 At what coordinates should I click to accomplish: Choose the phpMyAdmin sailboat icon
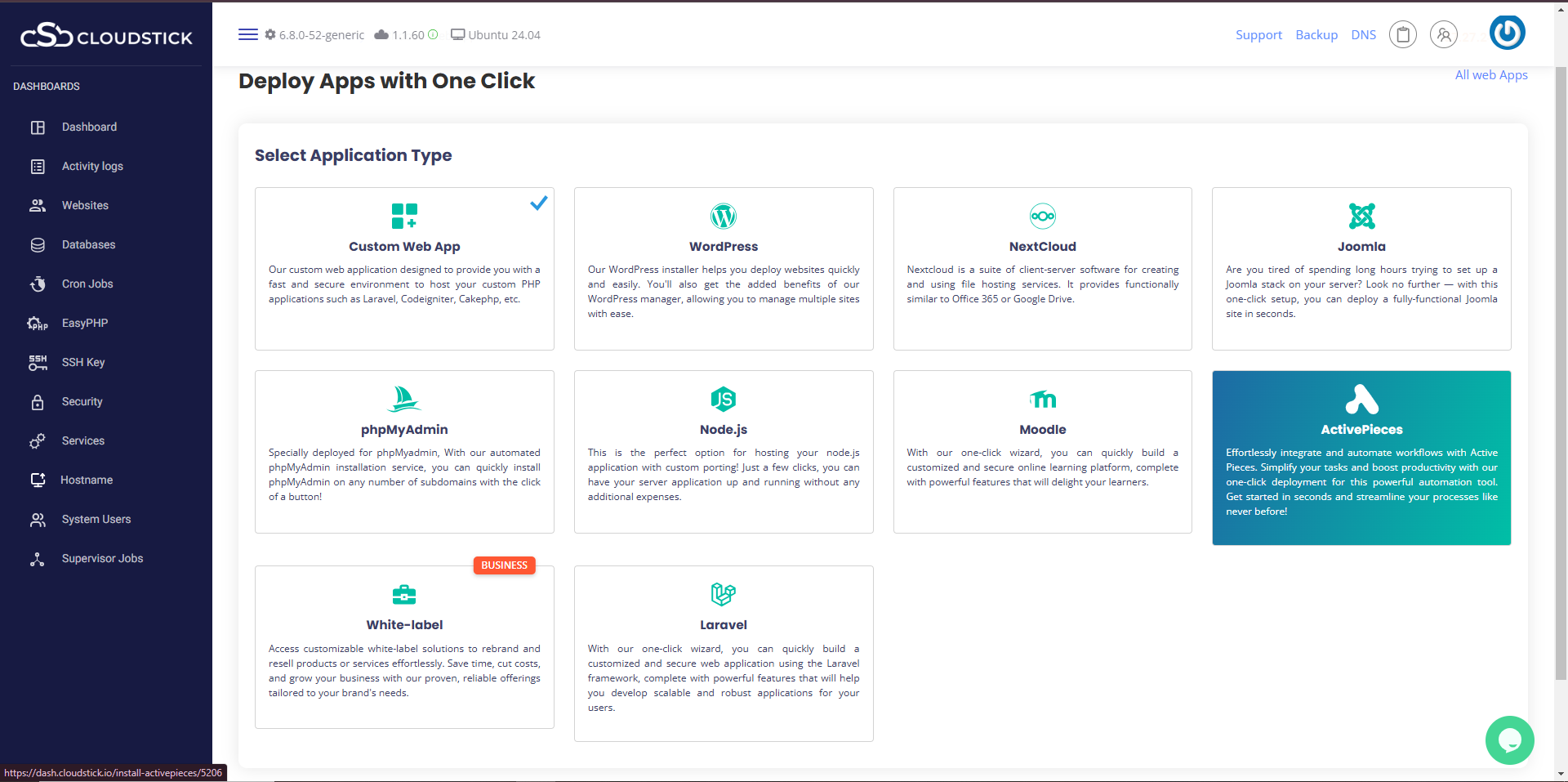403,399
